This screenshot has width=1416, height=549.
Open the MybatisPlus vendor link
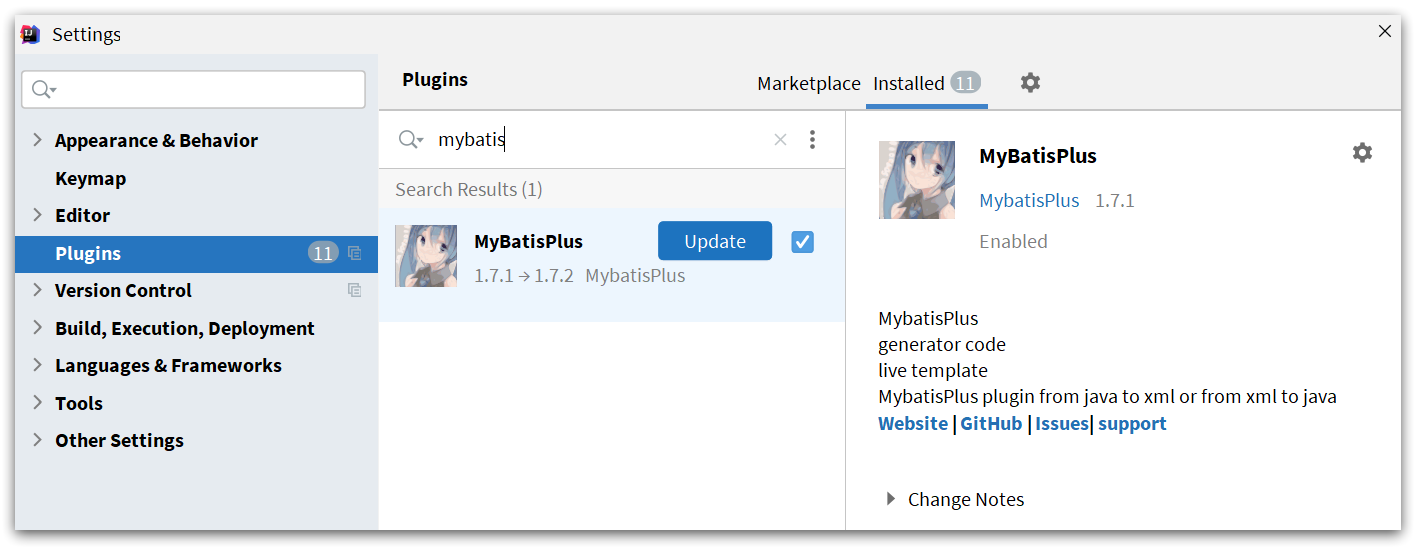pyautogui.click(x=1029, y=200)
